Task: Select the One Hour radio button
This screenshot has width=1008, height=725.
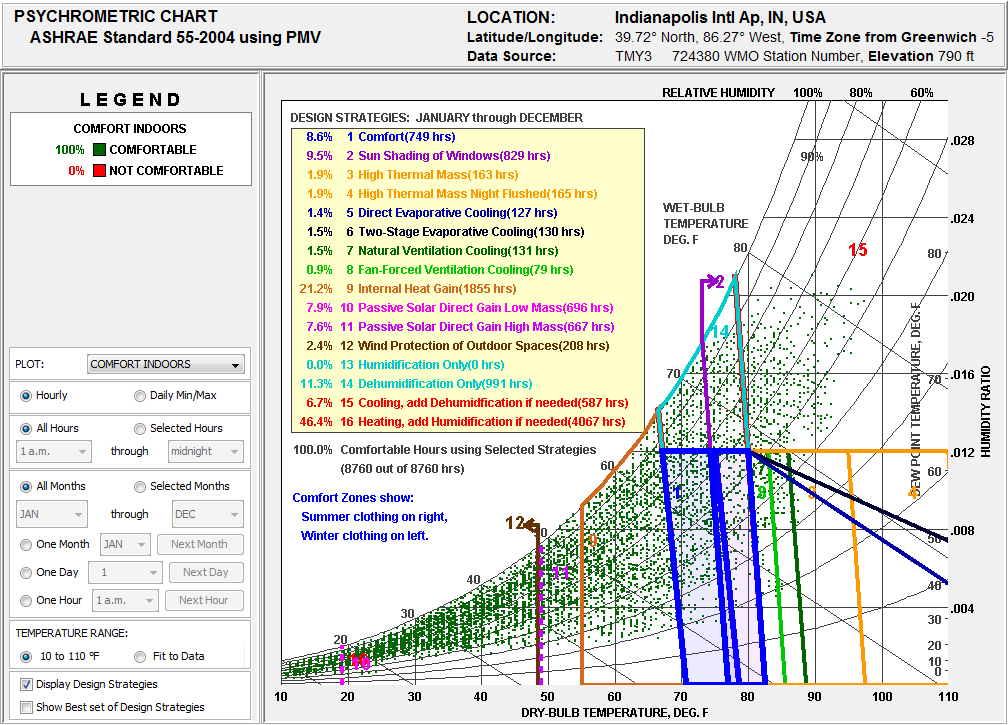Action: pyautogui.click(x=26, y=601)
